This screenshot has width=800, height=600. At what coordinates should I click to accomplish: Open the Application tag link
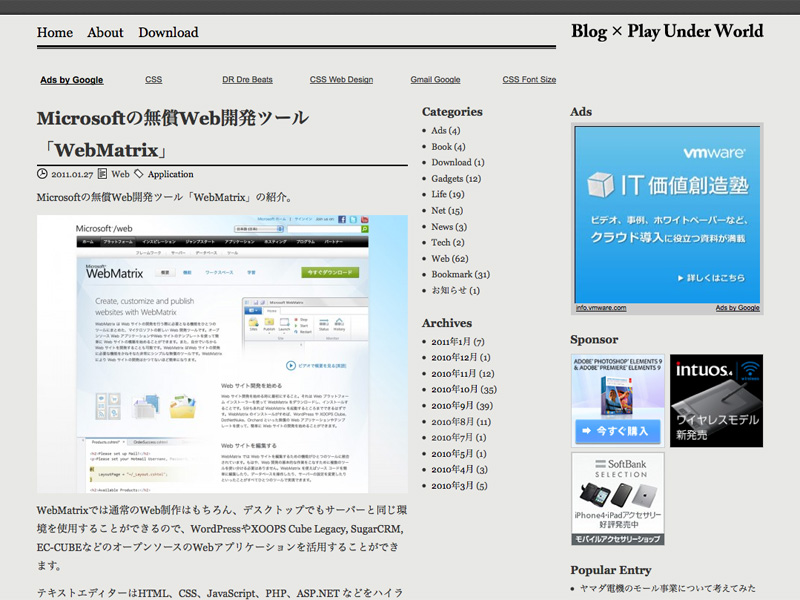click(170, 174)
